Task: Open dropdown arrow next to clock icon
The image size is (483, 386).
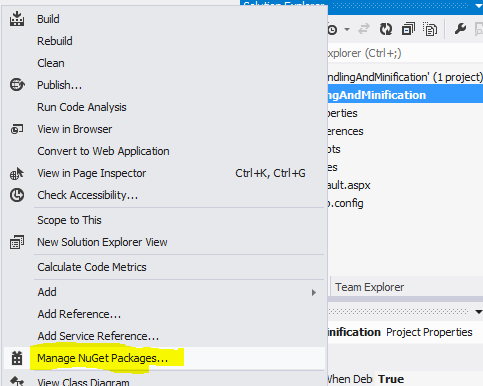Action: [x=347, y=30]
